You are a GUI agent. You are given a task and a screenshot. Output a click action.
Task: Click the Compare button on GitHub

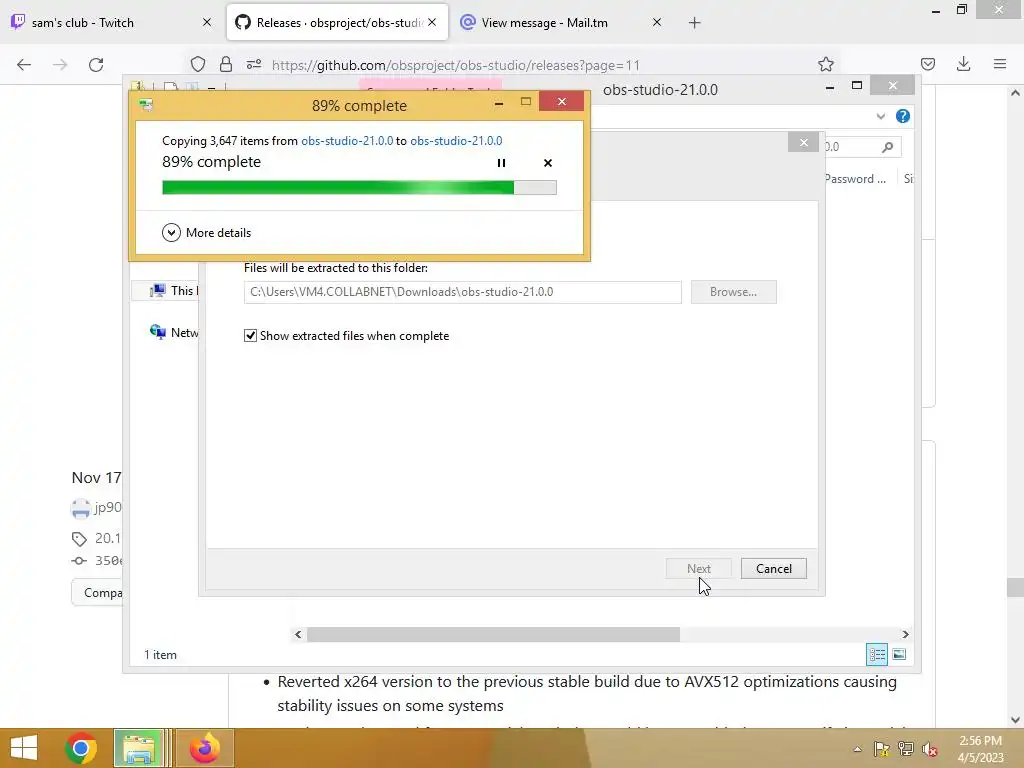97,593
